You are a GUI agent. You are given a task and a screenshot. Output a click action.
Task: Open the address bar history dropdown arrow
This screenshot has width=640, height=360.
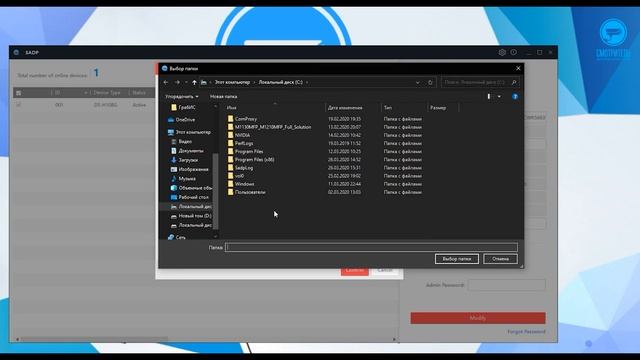[418, 82]
